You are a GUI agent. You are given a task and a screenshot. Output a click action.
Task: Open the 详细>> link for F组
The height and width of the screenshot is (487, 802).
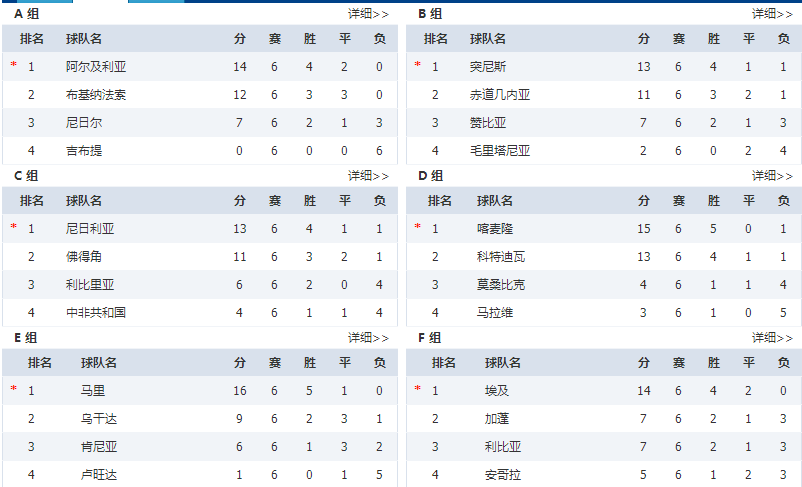pos(772,338)
